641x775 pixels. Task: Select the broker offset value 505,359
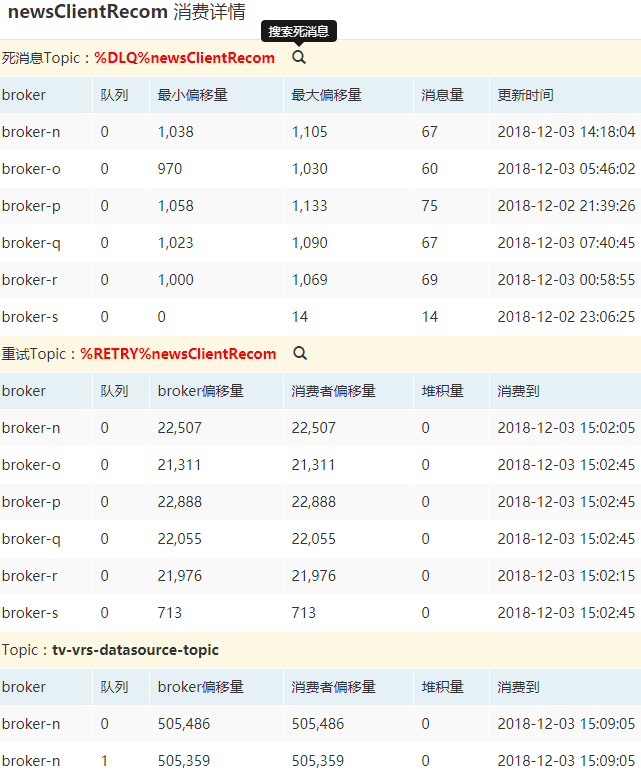click(184, 761)
